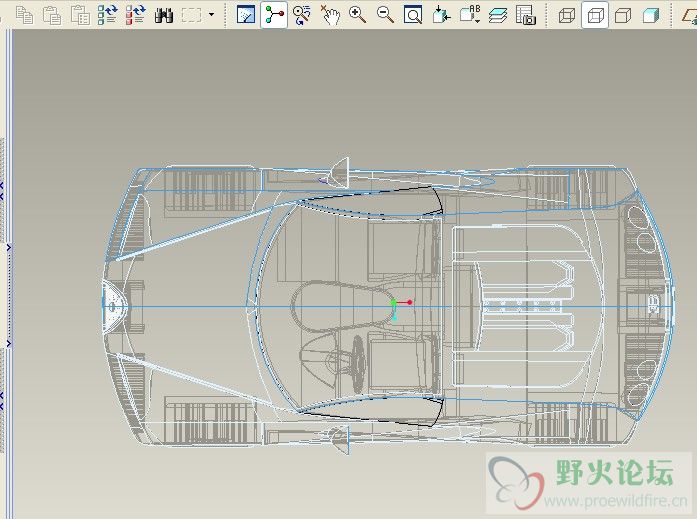
Task: Switch to Wireframe display mode
Action: pos(567,16)
